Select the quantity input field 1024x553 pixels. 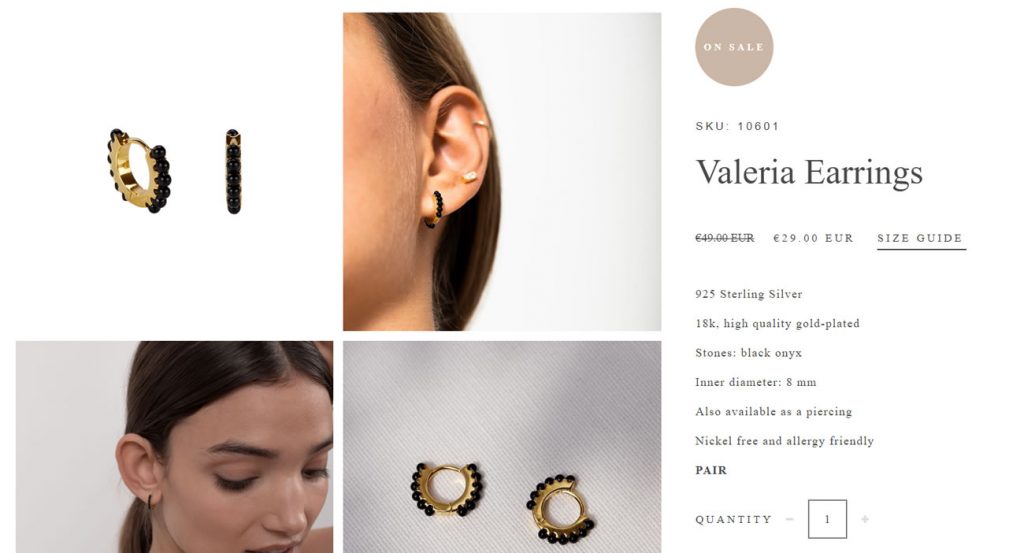pyautogui.click(x=827, y=519)
